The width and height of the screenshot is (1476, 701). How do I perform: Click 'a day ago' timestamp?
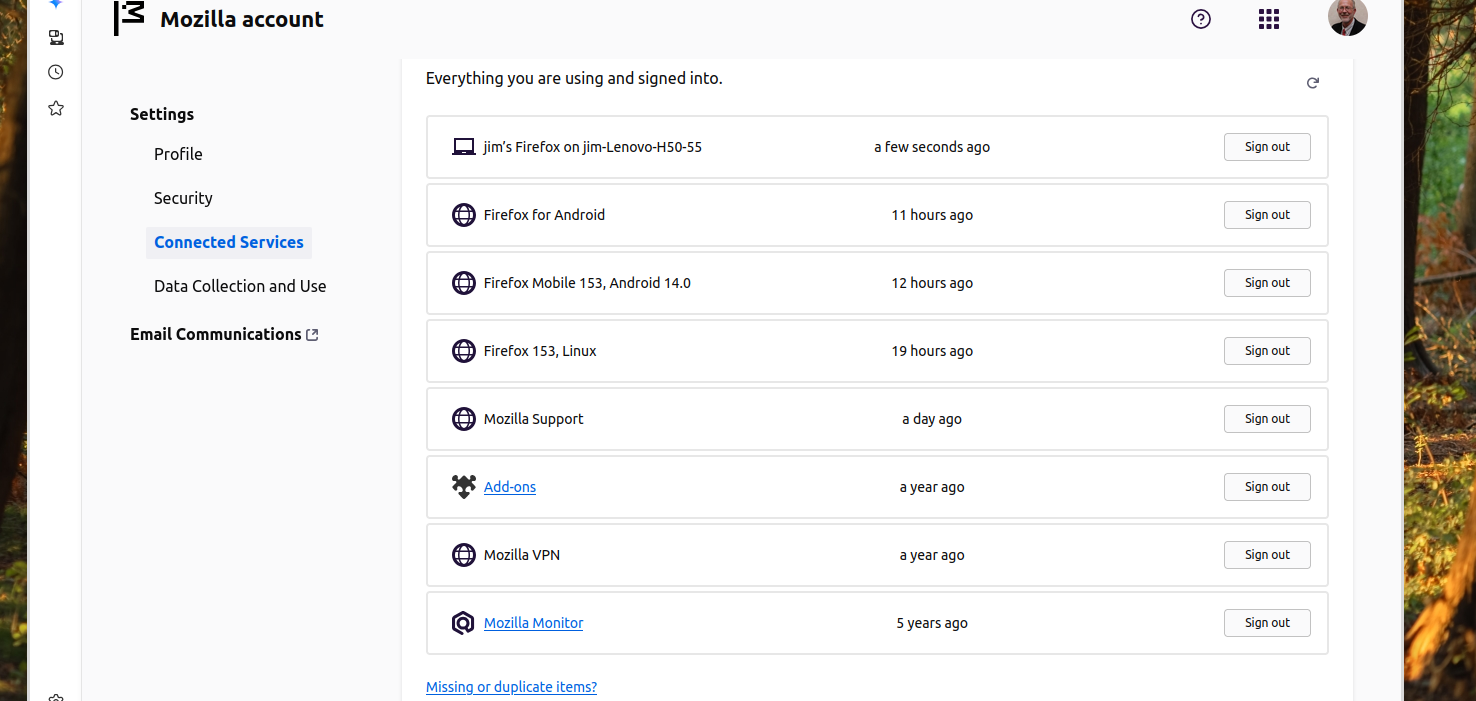point(932,419)
